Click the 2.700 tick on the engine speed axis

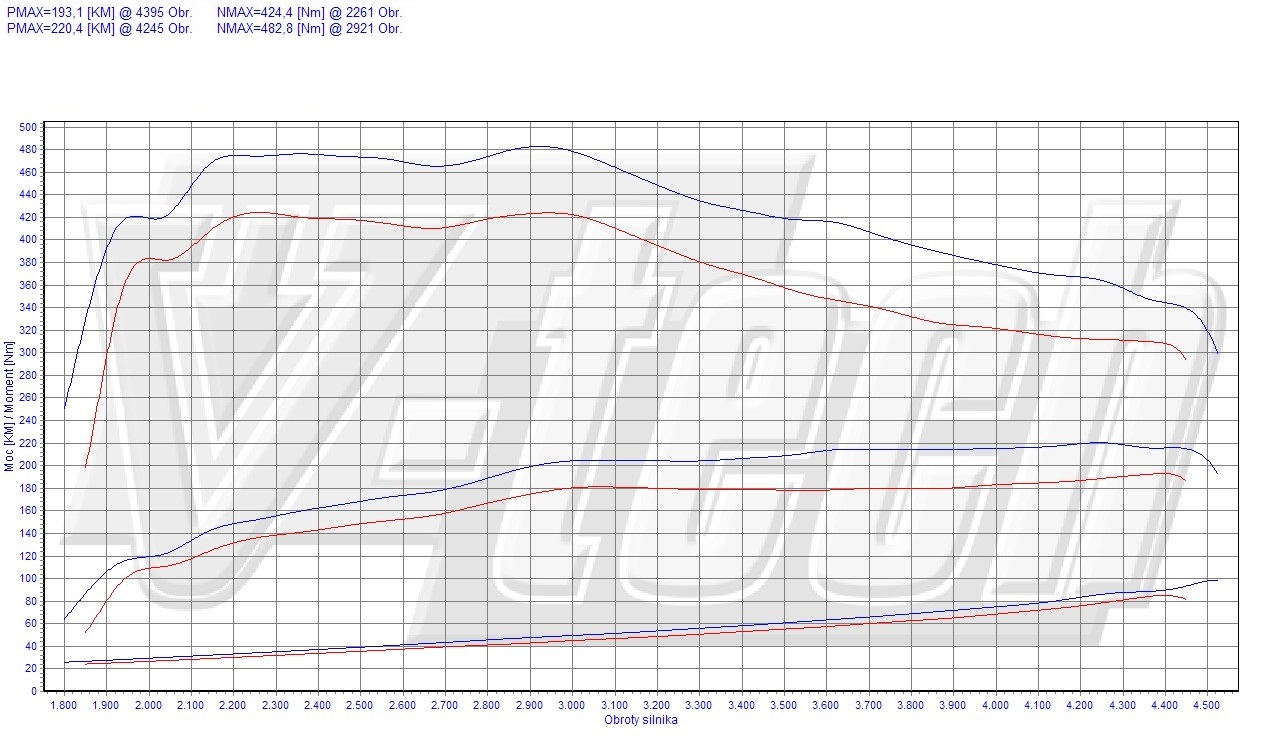click(x=445, y=706)
